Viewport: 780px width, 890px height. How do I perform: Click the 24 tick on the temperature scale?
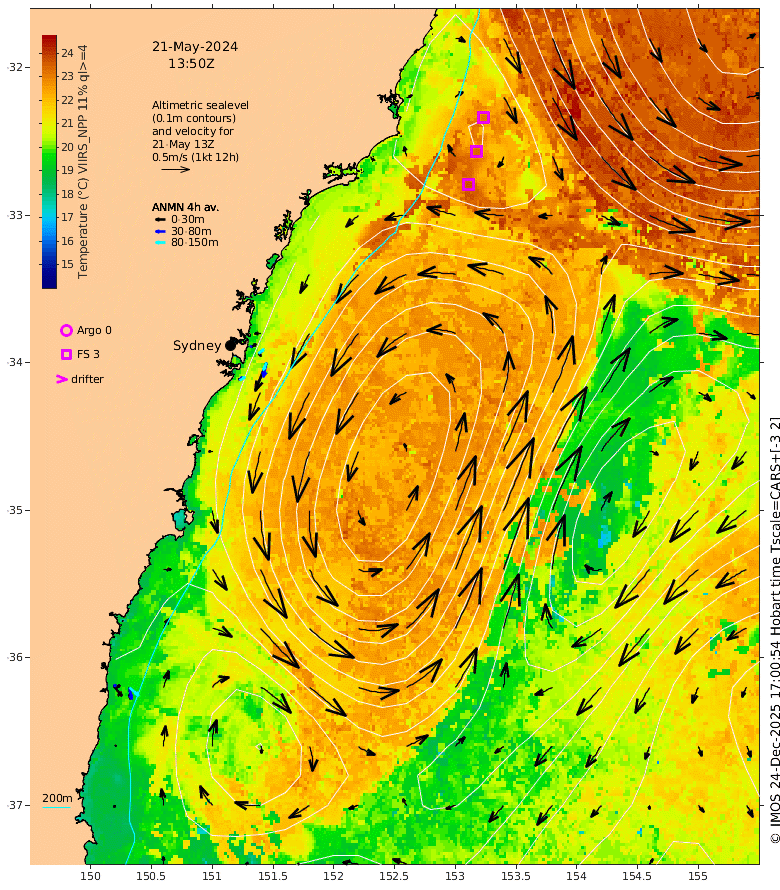(68, 53)
